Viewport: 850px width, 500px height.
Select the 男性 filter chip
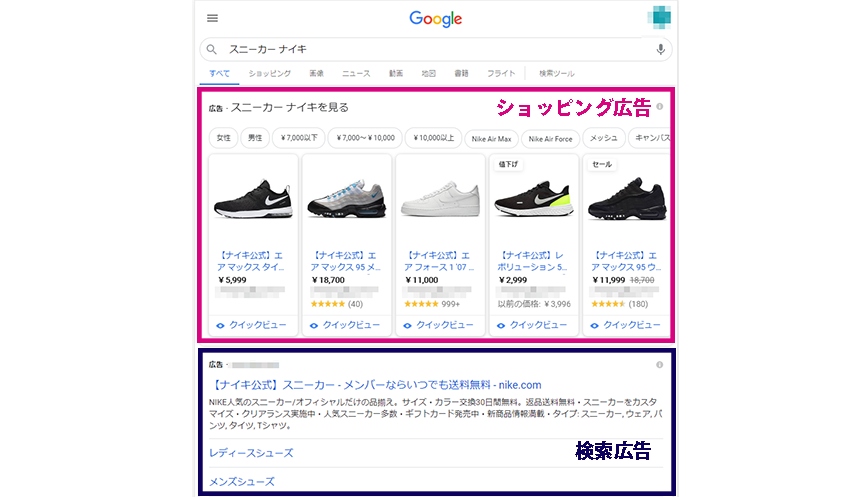point(255,138)
